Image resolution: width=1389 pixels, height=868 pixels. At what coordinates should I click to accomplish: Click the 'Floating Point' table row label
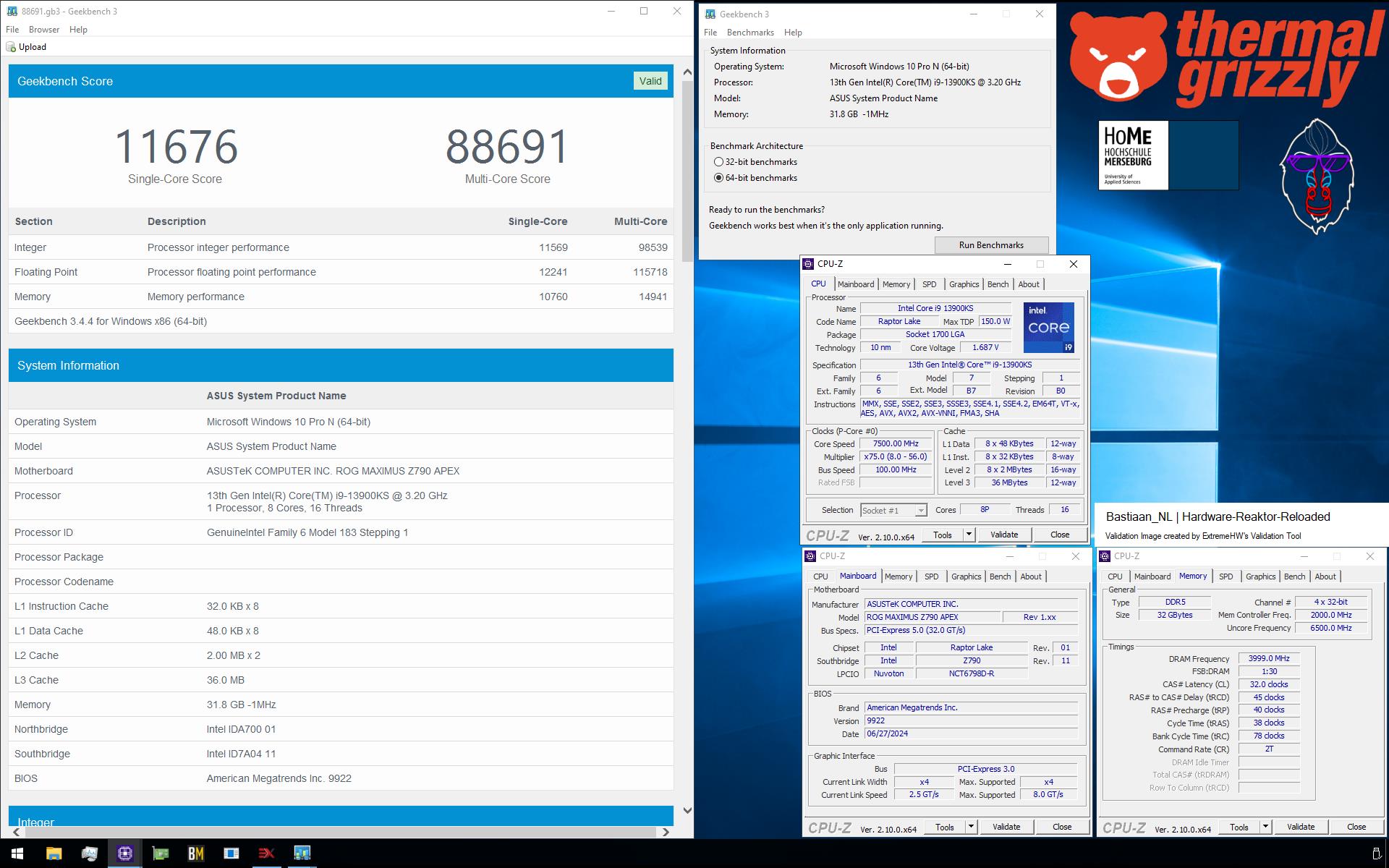click(46, 272)
